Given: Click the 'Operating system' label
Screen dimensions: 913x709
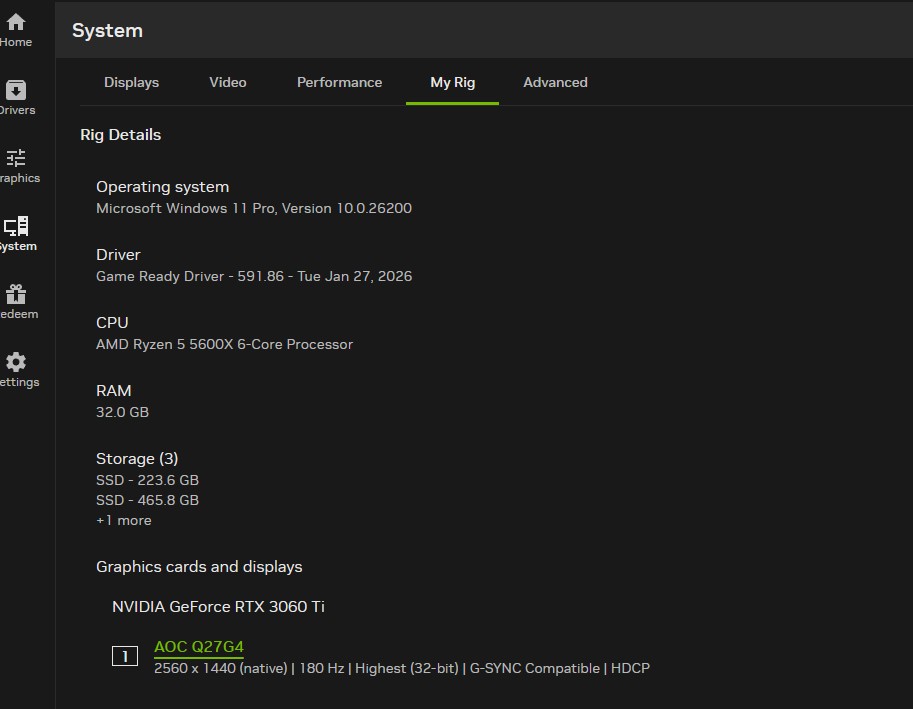Looking at the screenshot, I should [162, 187].
